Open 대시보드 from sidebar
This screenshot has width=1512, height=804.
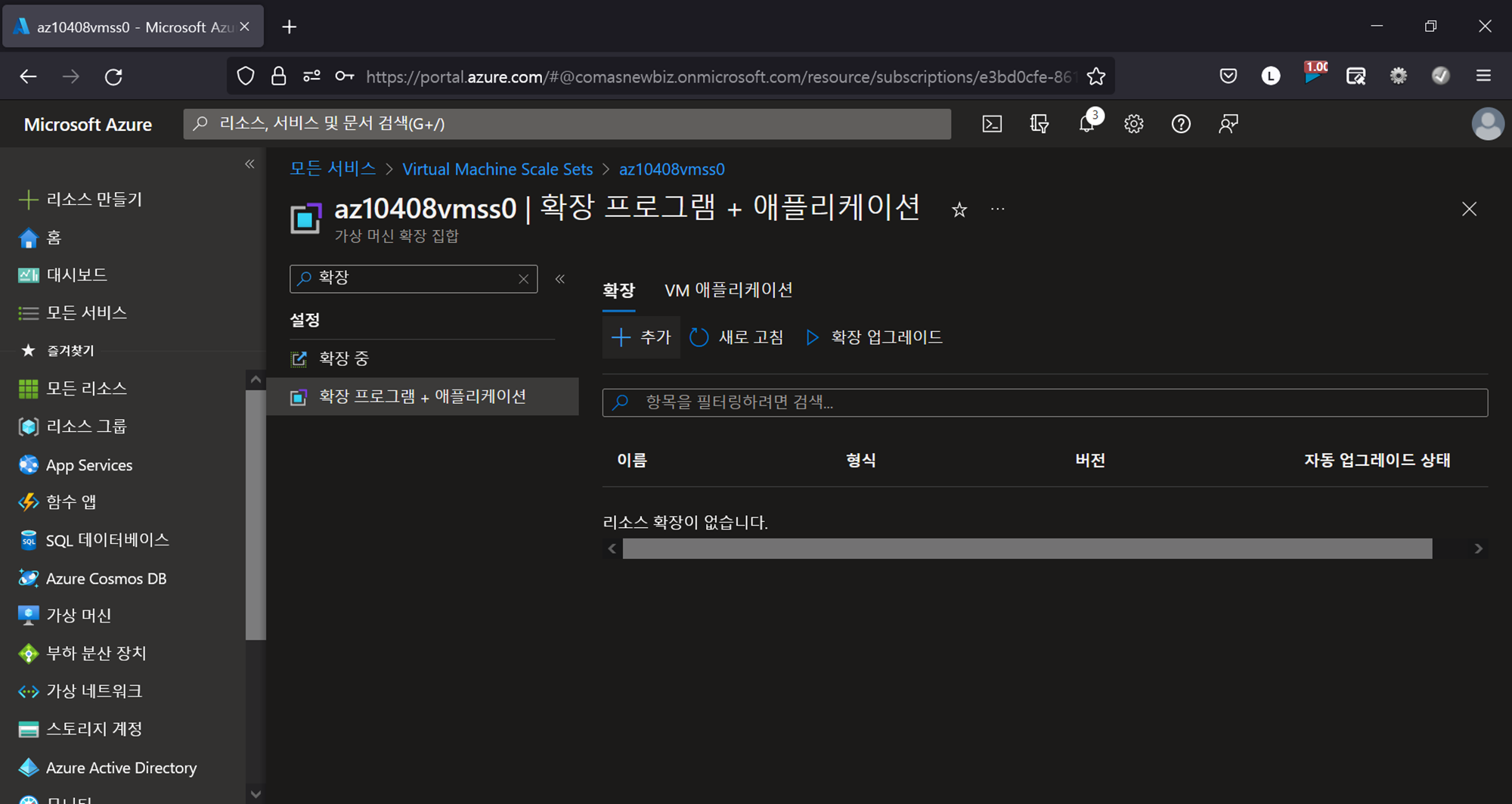pos(62,275)
